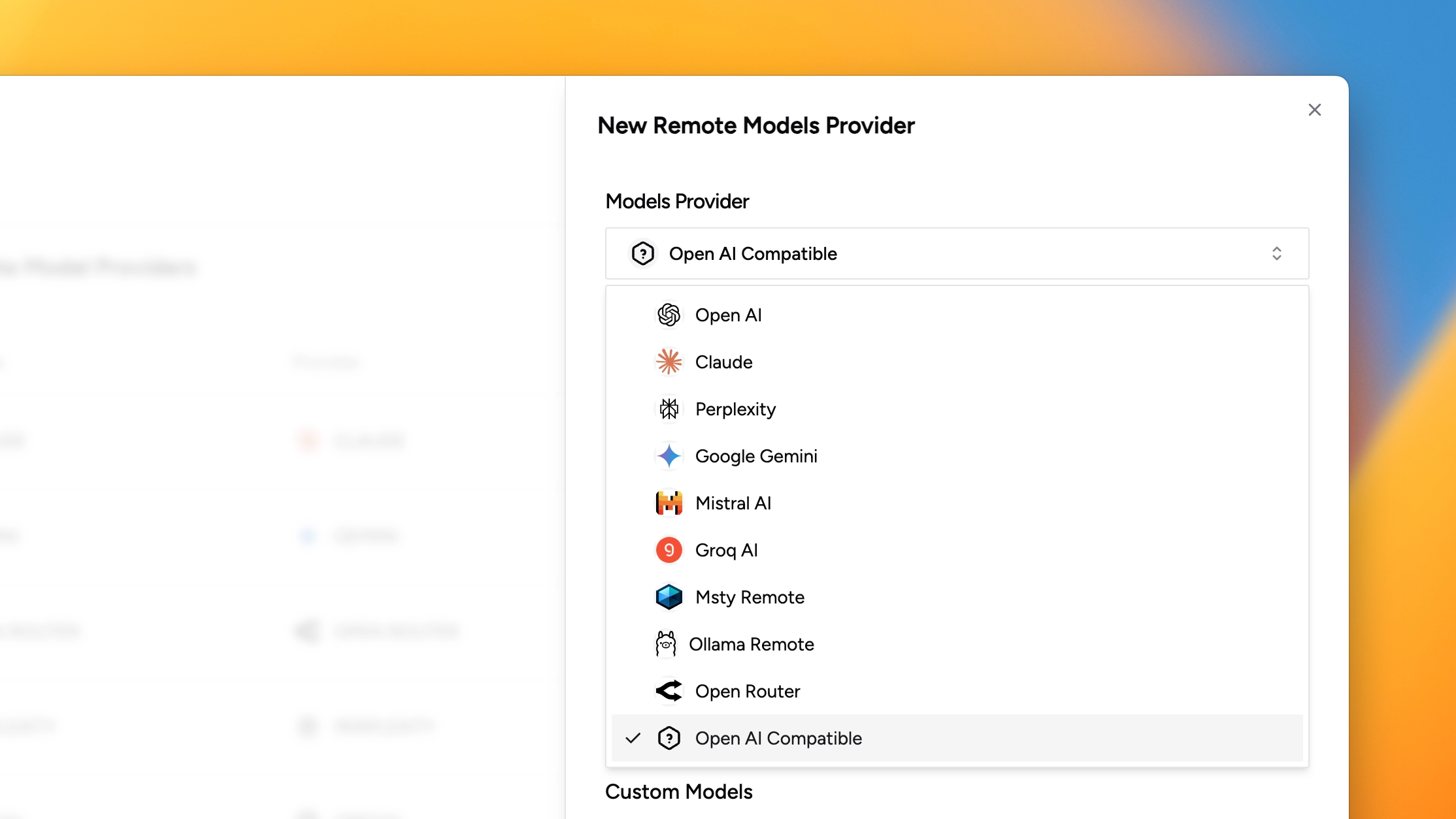Click the New Remote Models Provider heading
Screen dimensions: 1456x819
[756, 125]
